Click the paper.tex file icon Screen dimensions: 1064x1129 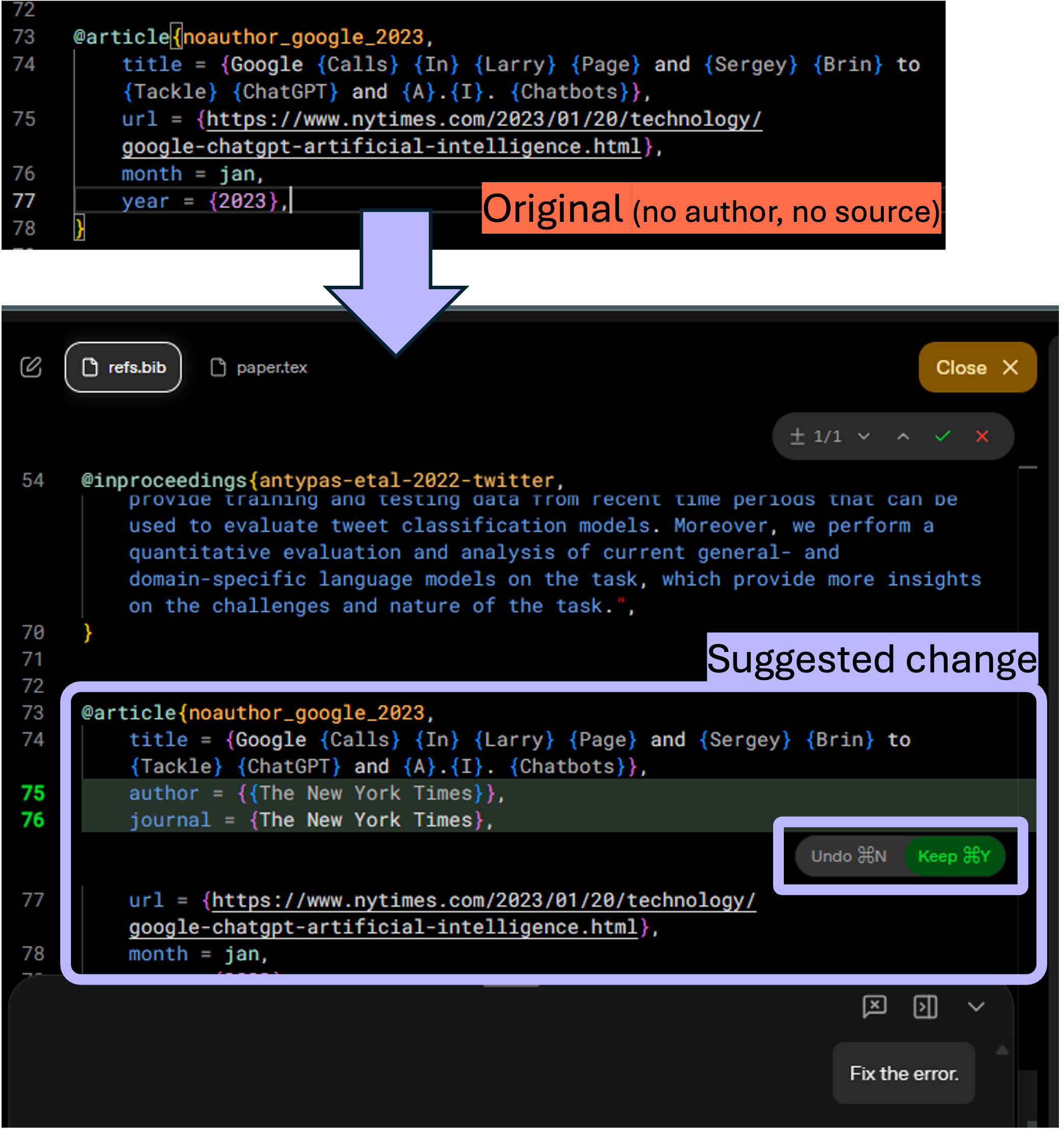pyautogui.click(x=218, y=367)
